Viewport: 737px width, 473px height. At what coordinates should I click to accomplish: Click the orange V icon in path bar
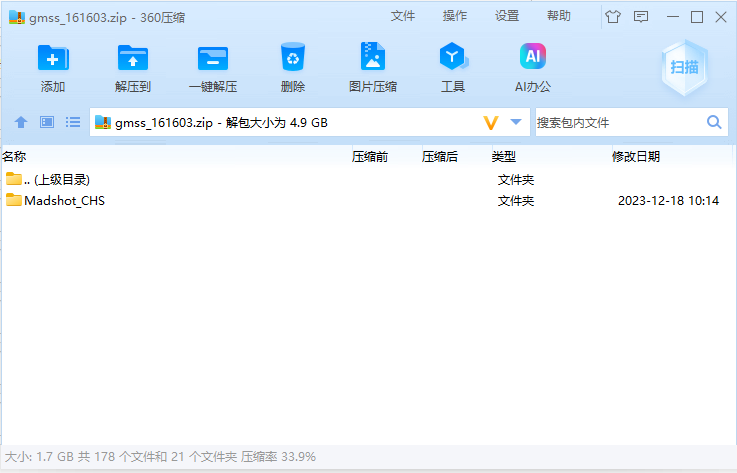491,123
